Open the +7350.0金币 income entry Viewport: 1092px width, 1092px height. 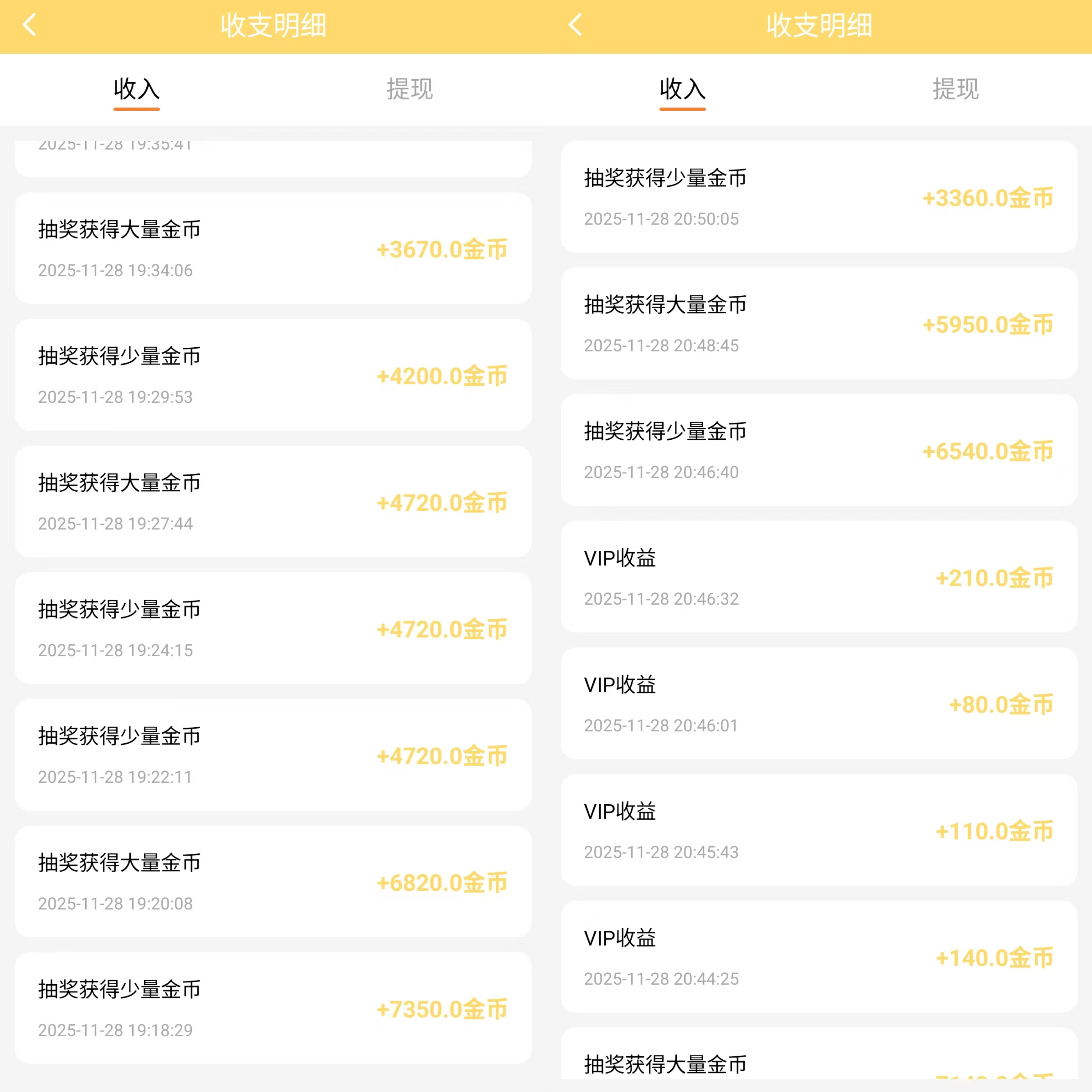[273, 1008]
